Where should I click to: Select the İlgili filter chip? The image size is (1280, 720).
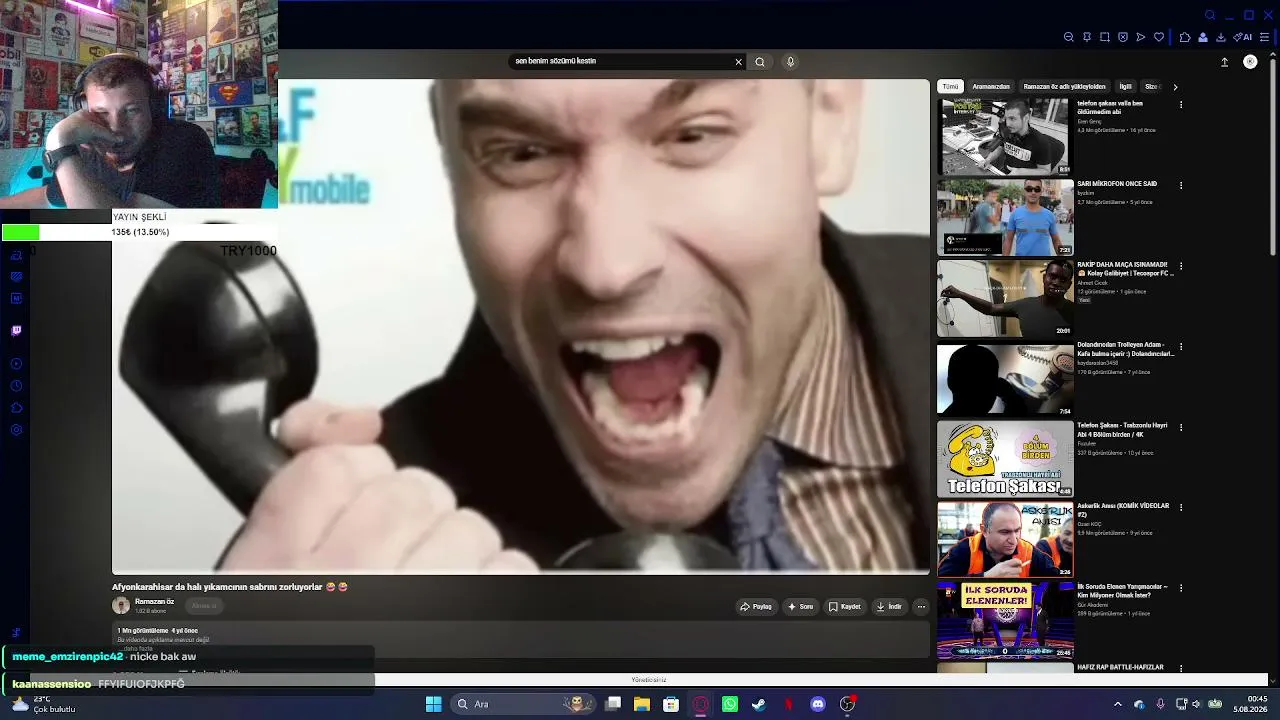pyautogui.click(x=1125, y=87)
